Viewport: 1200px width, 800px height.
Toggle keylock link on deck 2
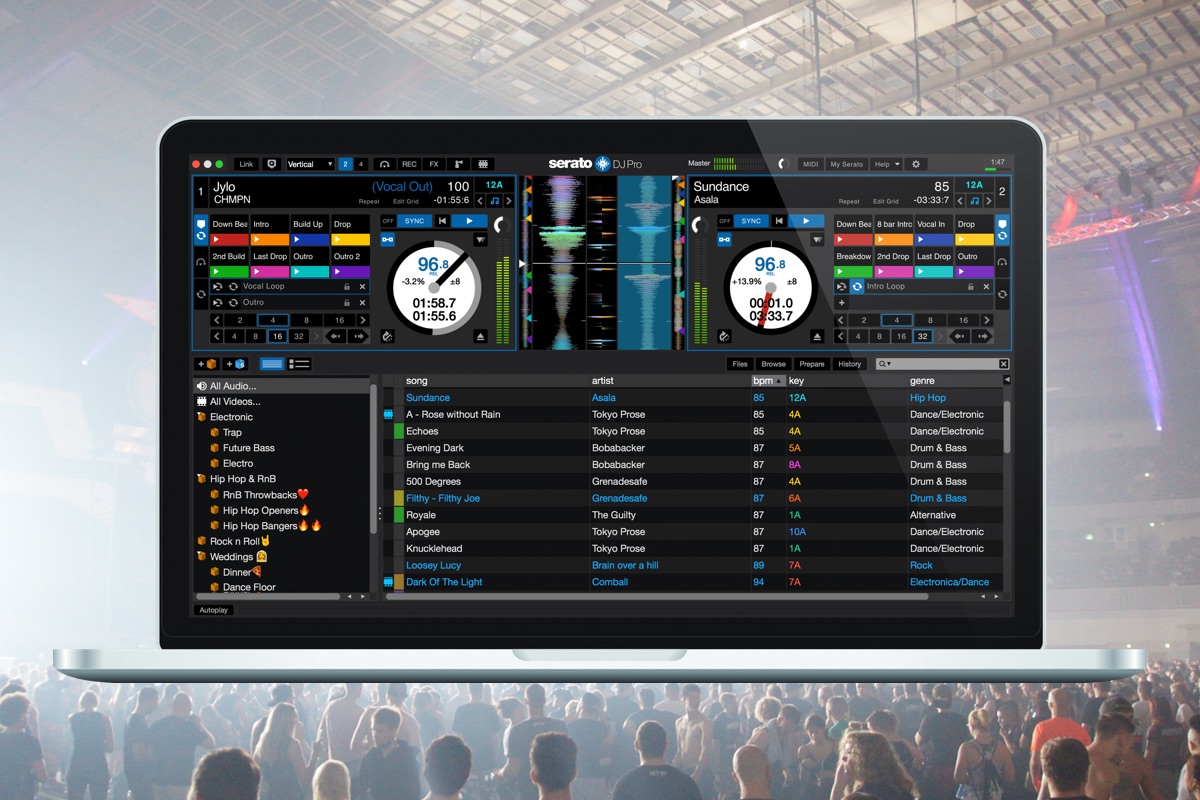725,240
